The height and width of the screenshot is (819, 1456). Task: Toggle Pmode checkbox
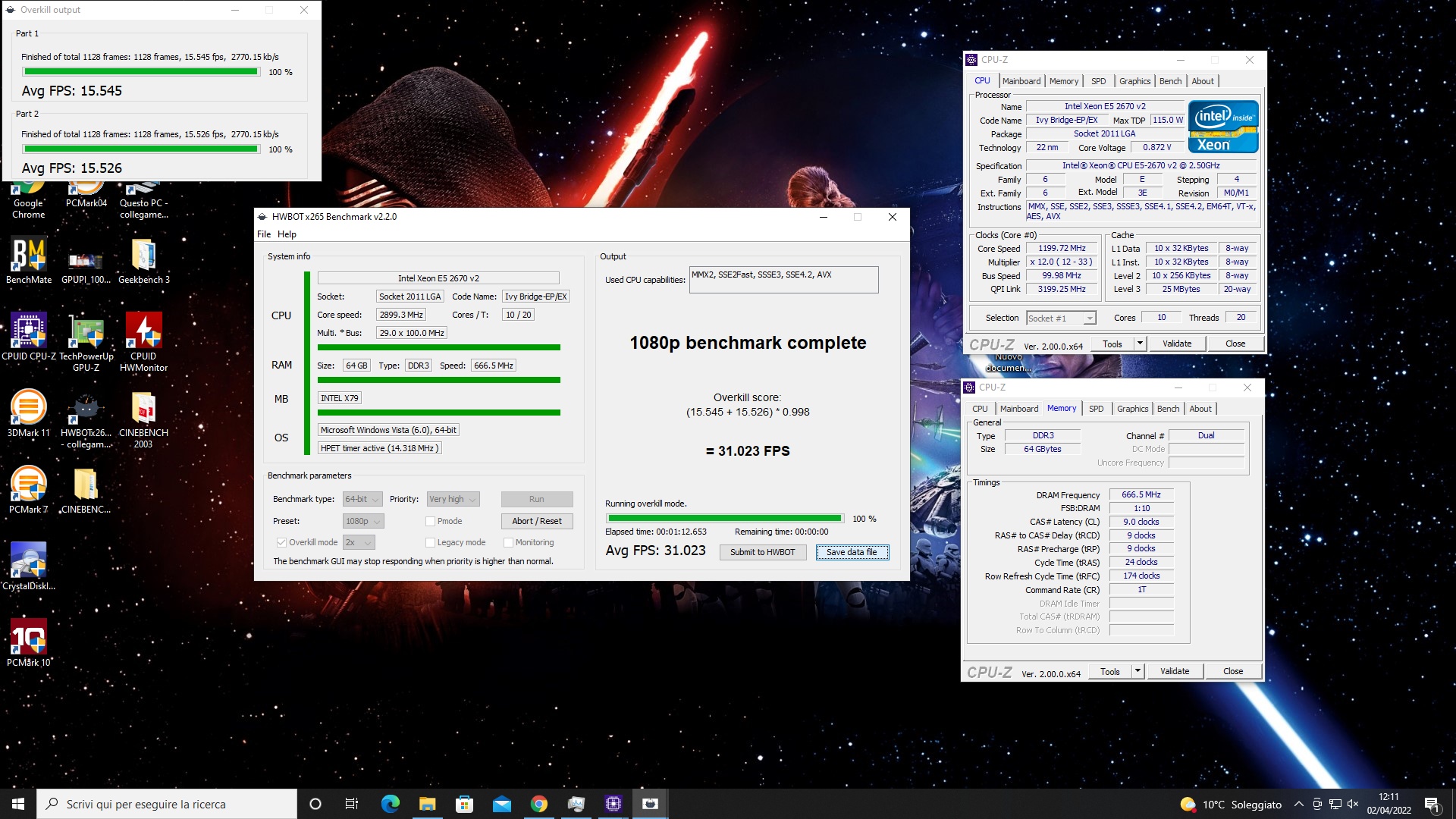tap(430, 521)
